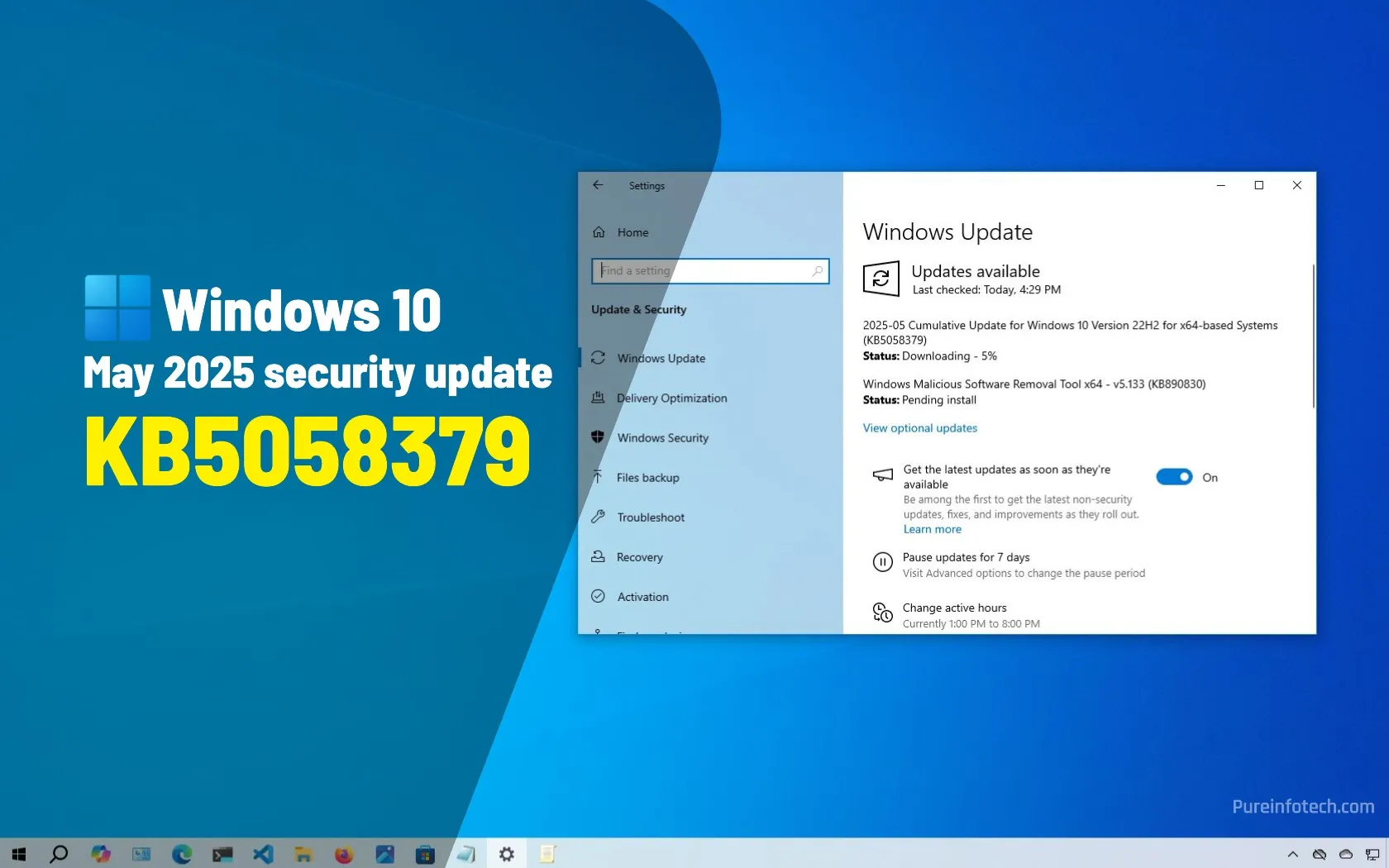
Task: Turn off the get latest updates toggle
Action: (1173, 477)
